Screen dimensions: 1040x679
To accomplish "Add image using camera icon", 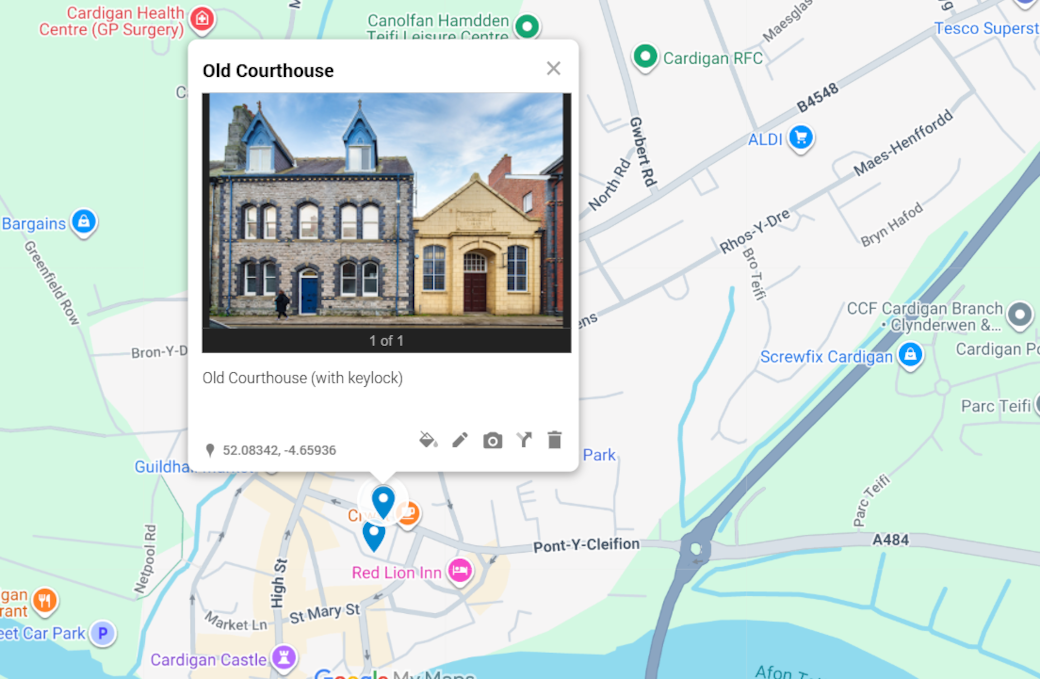I will click(492, 440).
